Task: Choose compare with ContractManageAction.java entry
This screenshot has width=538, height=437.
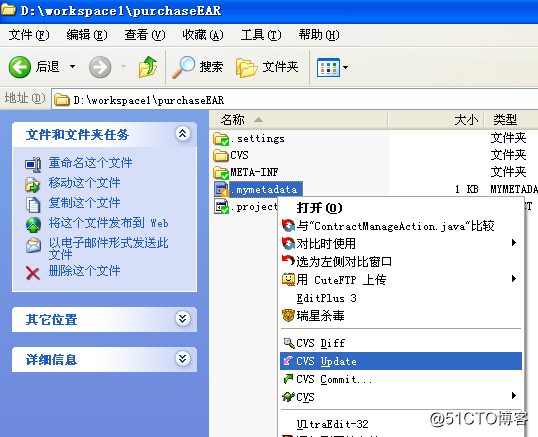Action: tap(401, 226)
